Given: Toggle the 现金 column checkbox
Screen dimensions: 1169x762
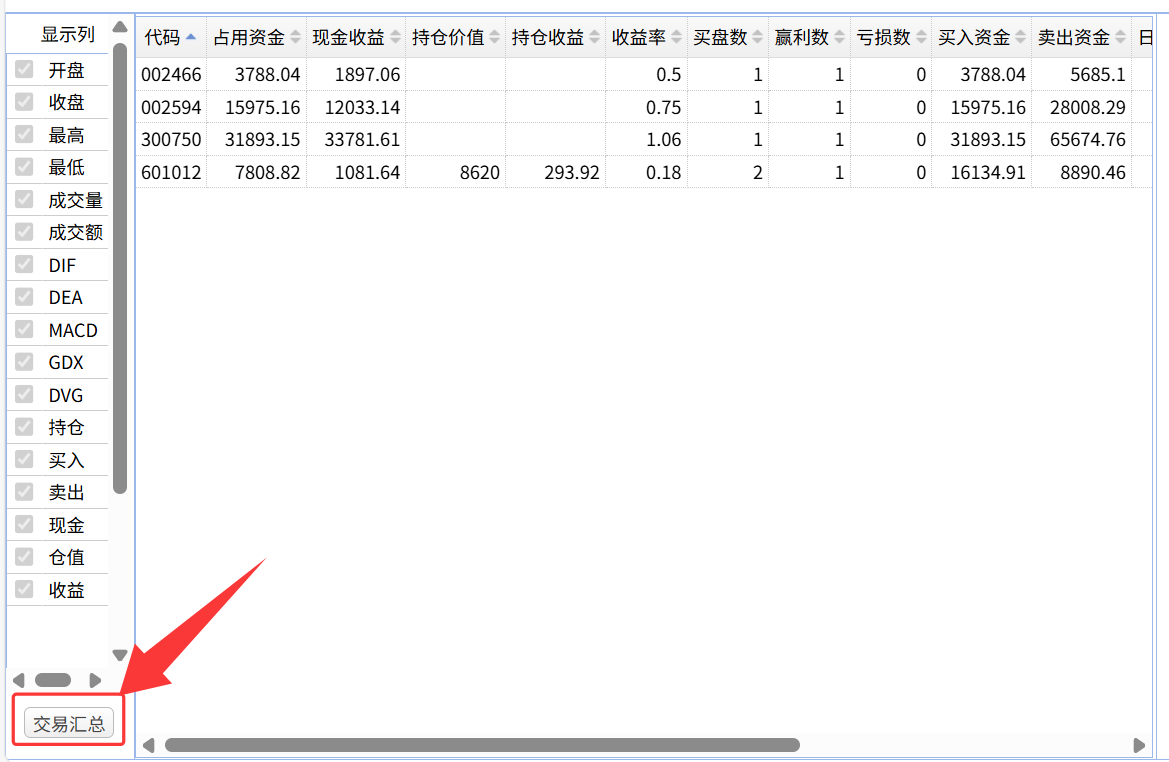Looking at the screenshot, I should 24,524.
